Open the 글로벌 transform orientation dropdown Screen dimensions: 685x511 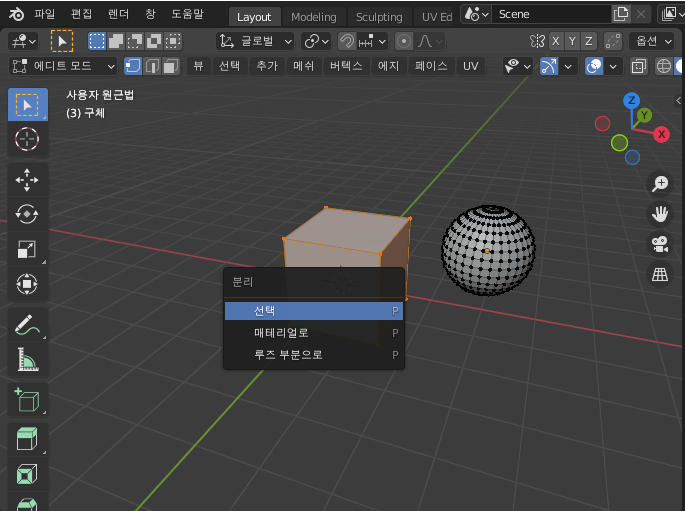[x=255, y=41]
